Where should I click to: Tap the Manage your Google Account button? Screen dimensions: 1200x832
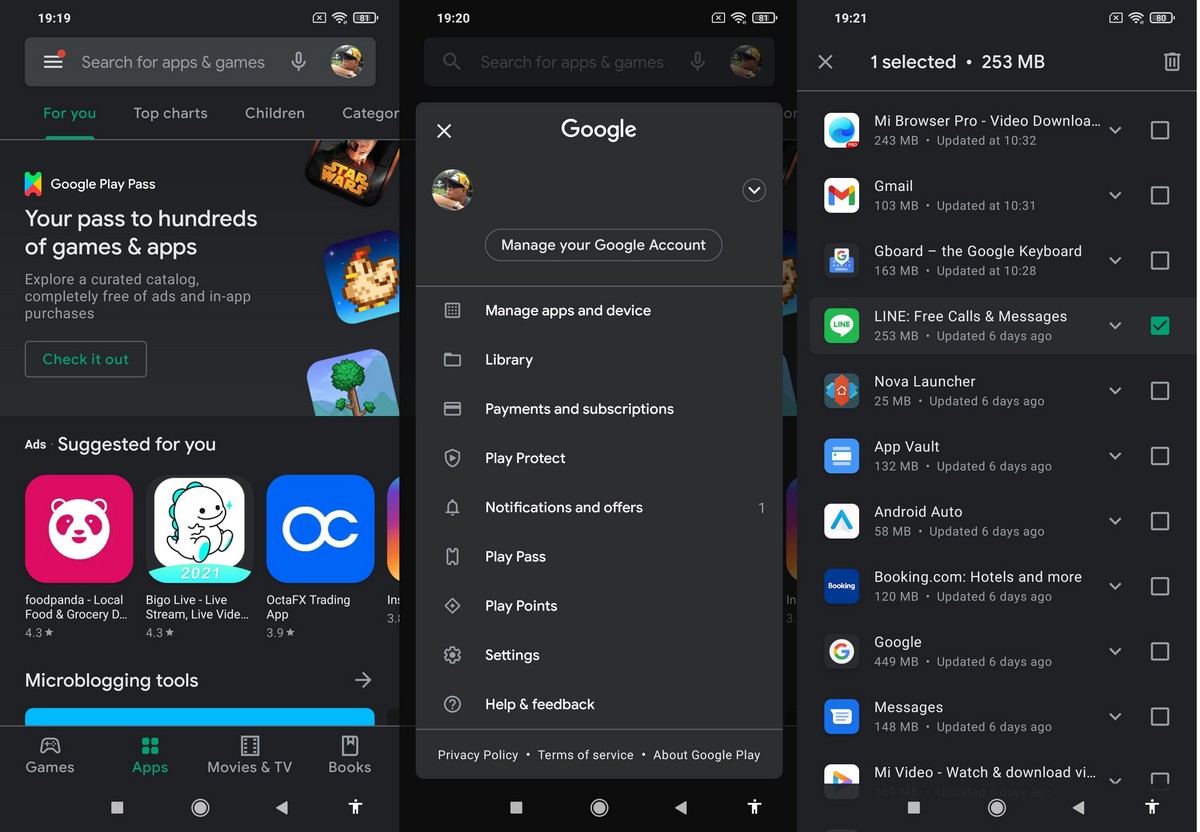coord(603,245)
